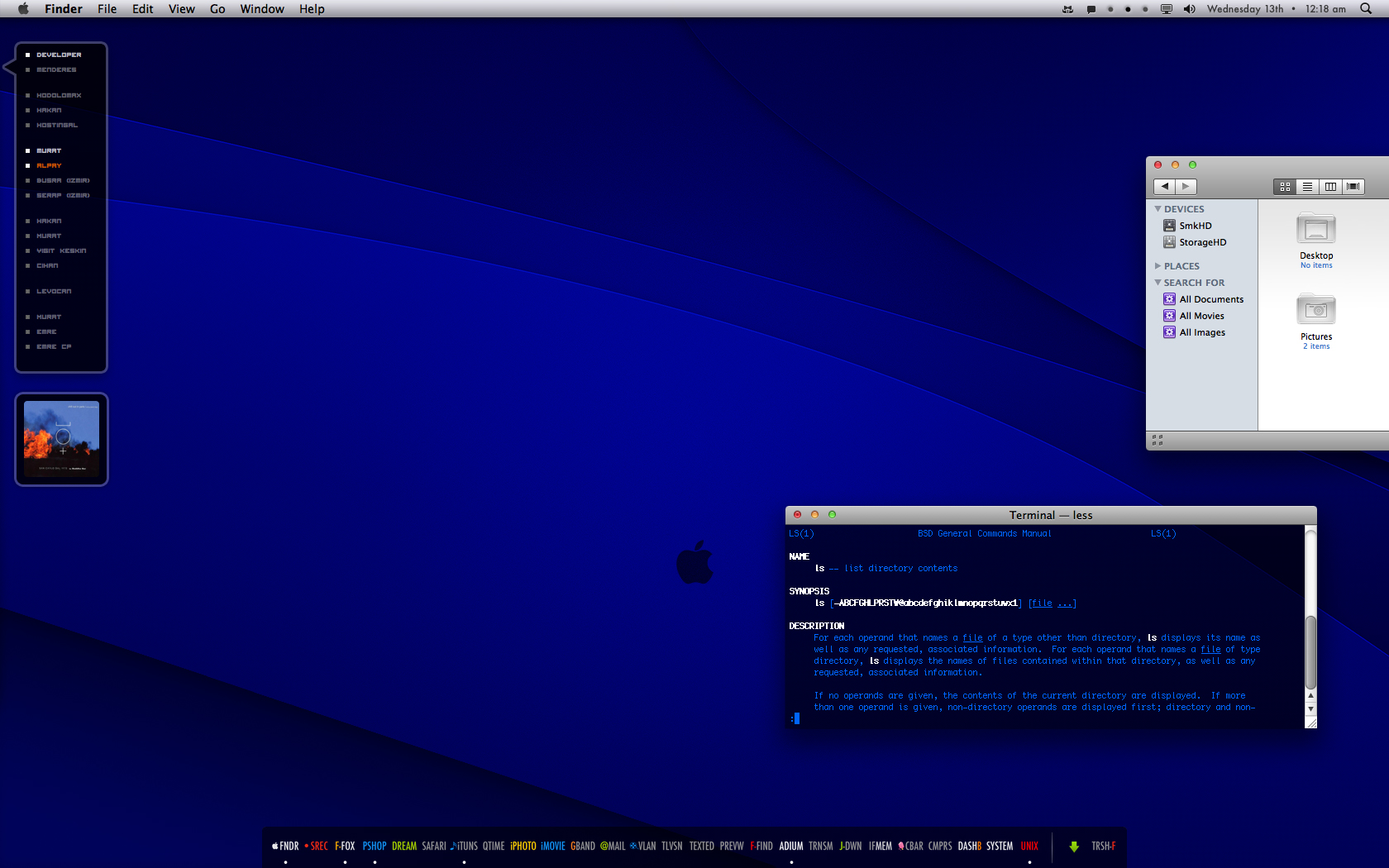Switch to UNIX terminal in dock
Screen dimensions: 1389x868
click(1029, 846)
